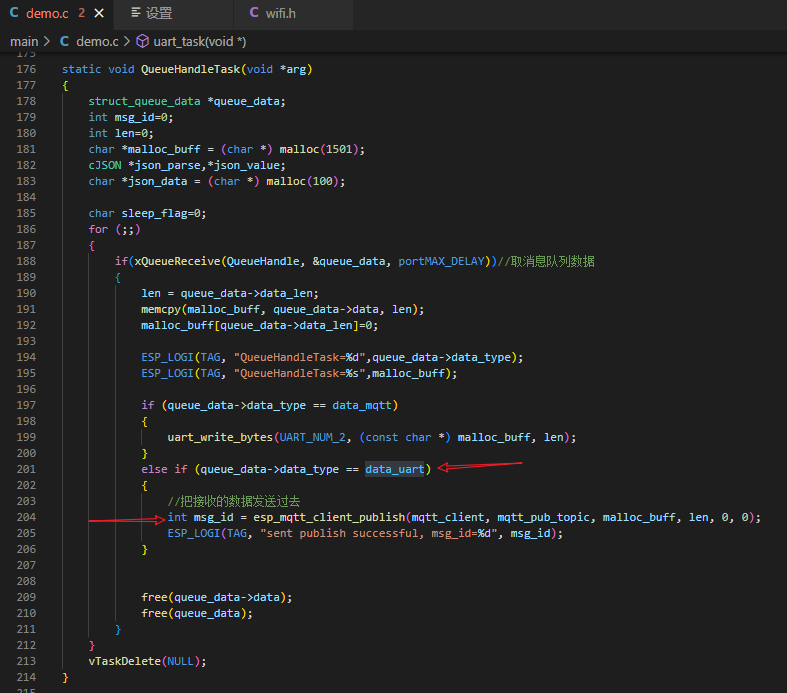787x693 pixels.
Task: Click QueueHandleTask function name on line 176
Action: tap(191, 69)
